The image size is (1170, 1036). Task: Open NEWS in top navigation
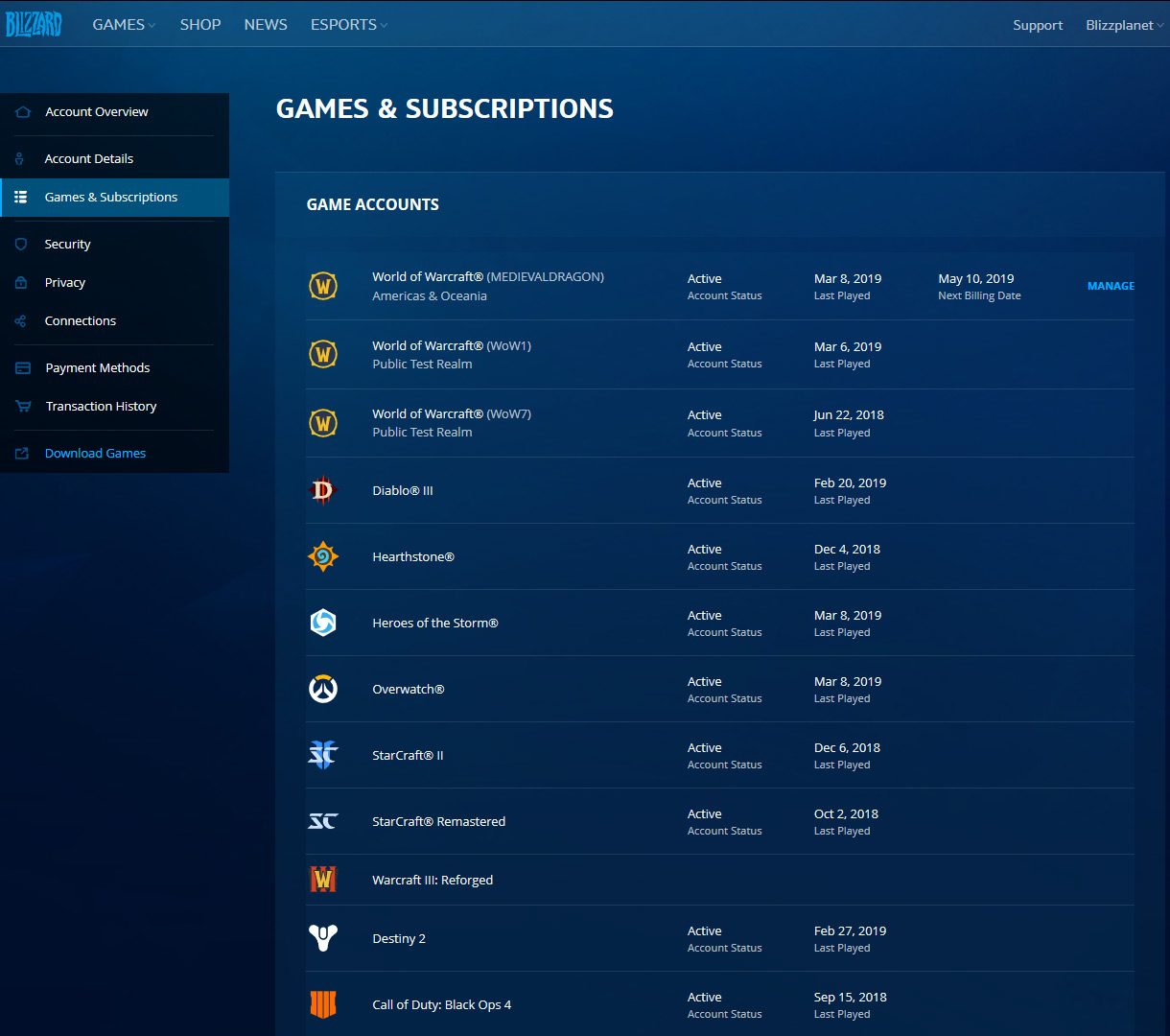(266, 25)
